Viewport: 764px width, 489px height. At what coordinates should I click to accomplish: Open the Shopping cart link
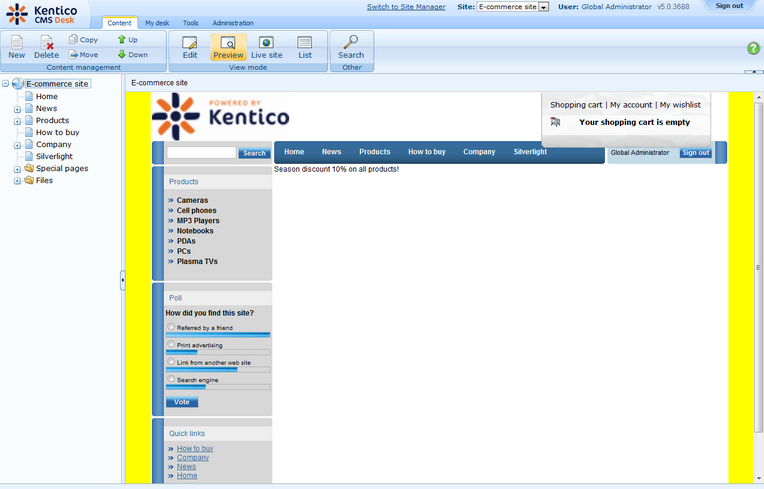pyautogui.click(x=576, y=105)
